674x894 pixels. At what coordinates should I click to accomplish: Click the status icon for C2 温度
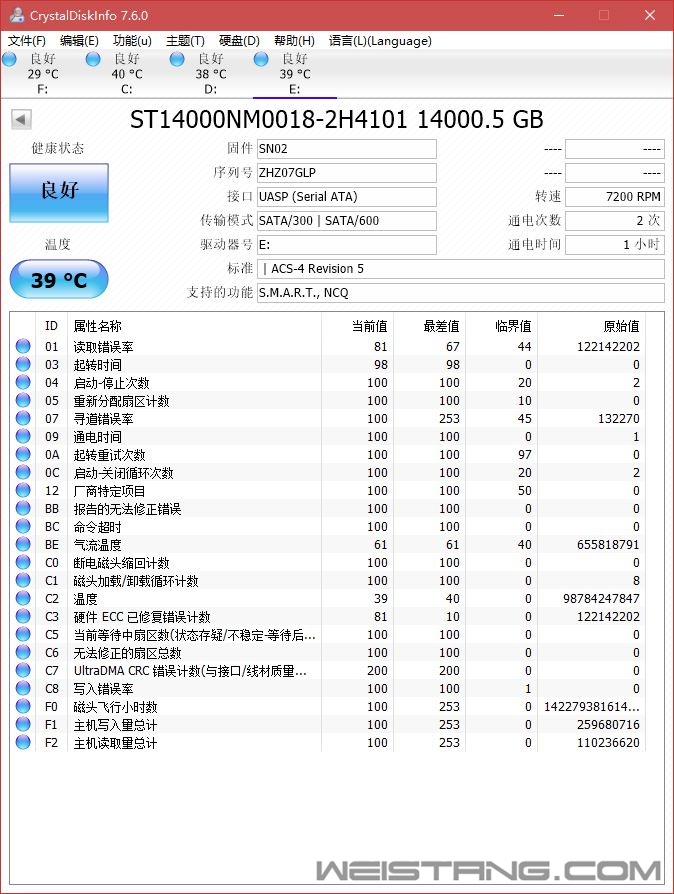(x=23, y=598)
